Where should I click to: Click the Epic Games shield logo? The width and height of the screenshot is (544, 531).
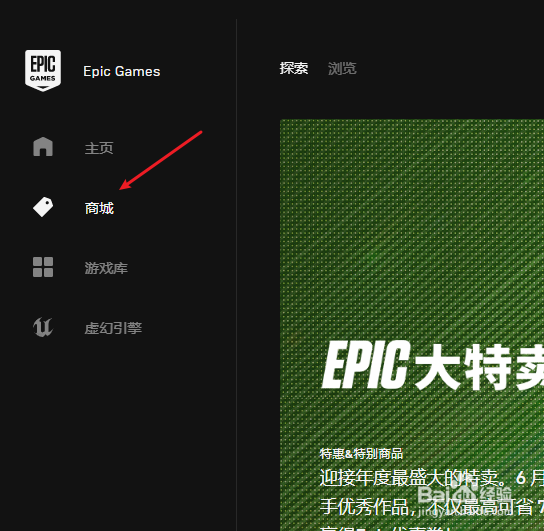(43, 71)
